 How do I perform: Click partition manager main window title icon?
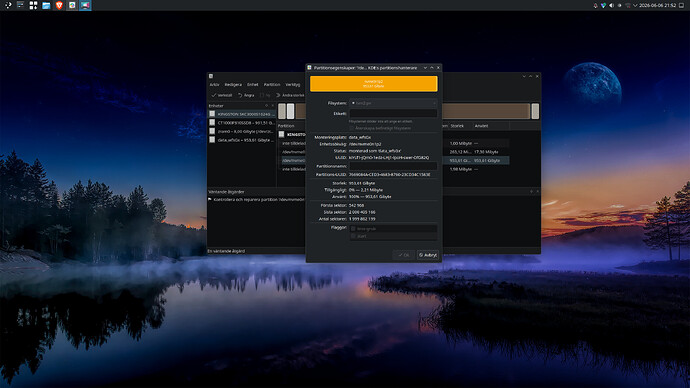pyautogui.click(x=211, y=76)
